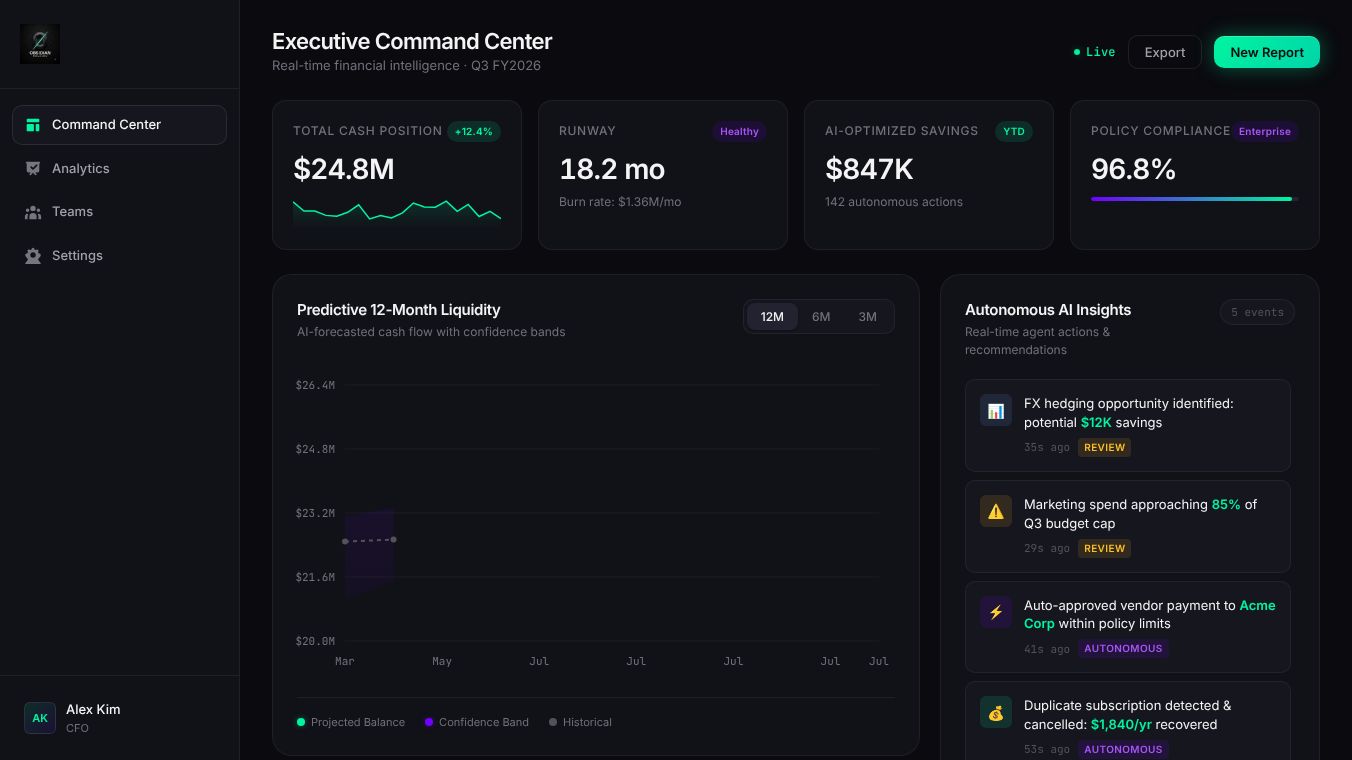This screenshot has height=760, width=1352.
Task: Open Analytics via its chart icon
Action: tap(33, 169)
